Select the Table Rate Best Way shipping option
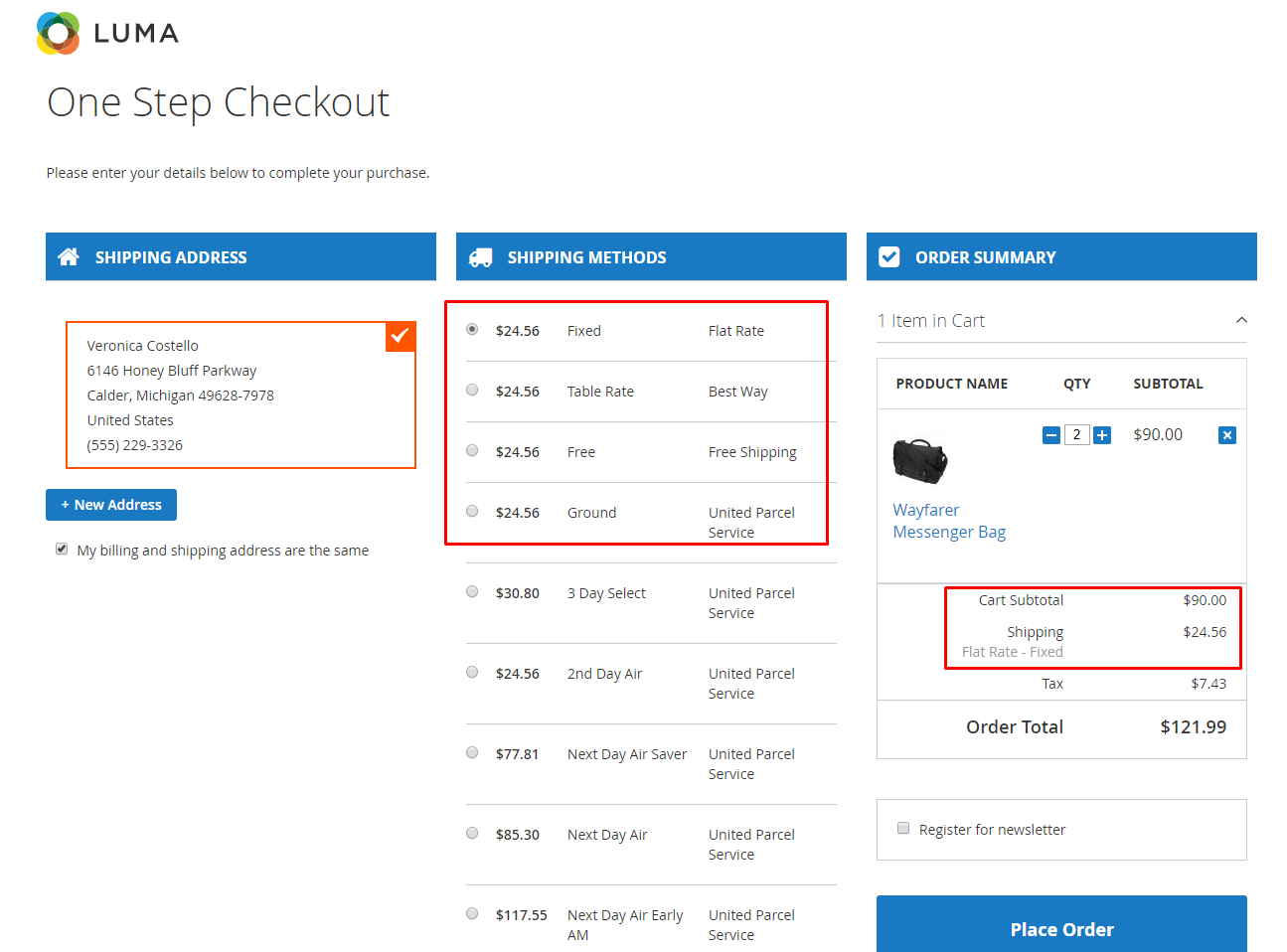 tap(472, 391)
